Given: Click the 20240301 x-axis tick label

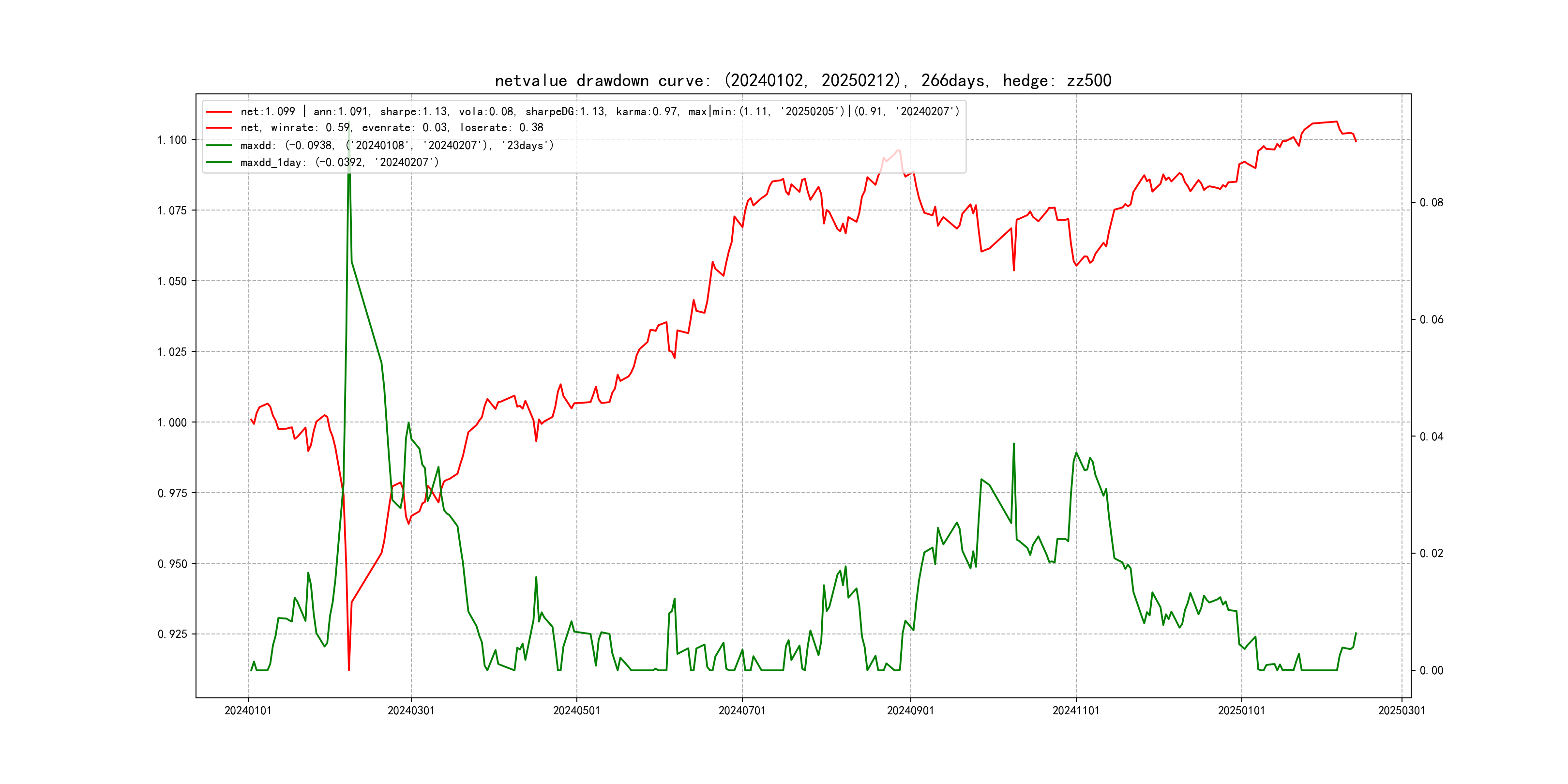Looking at the screenshot, I should point(411,711).
